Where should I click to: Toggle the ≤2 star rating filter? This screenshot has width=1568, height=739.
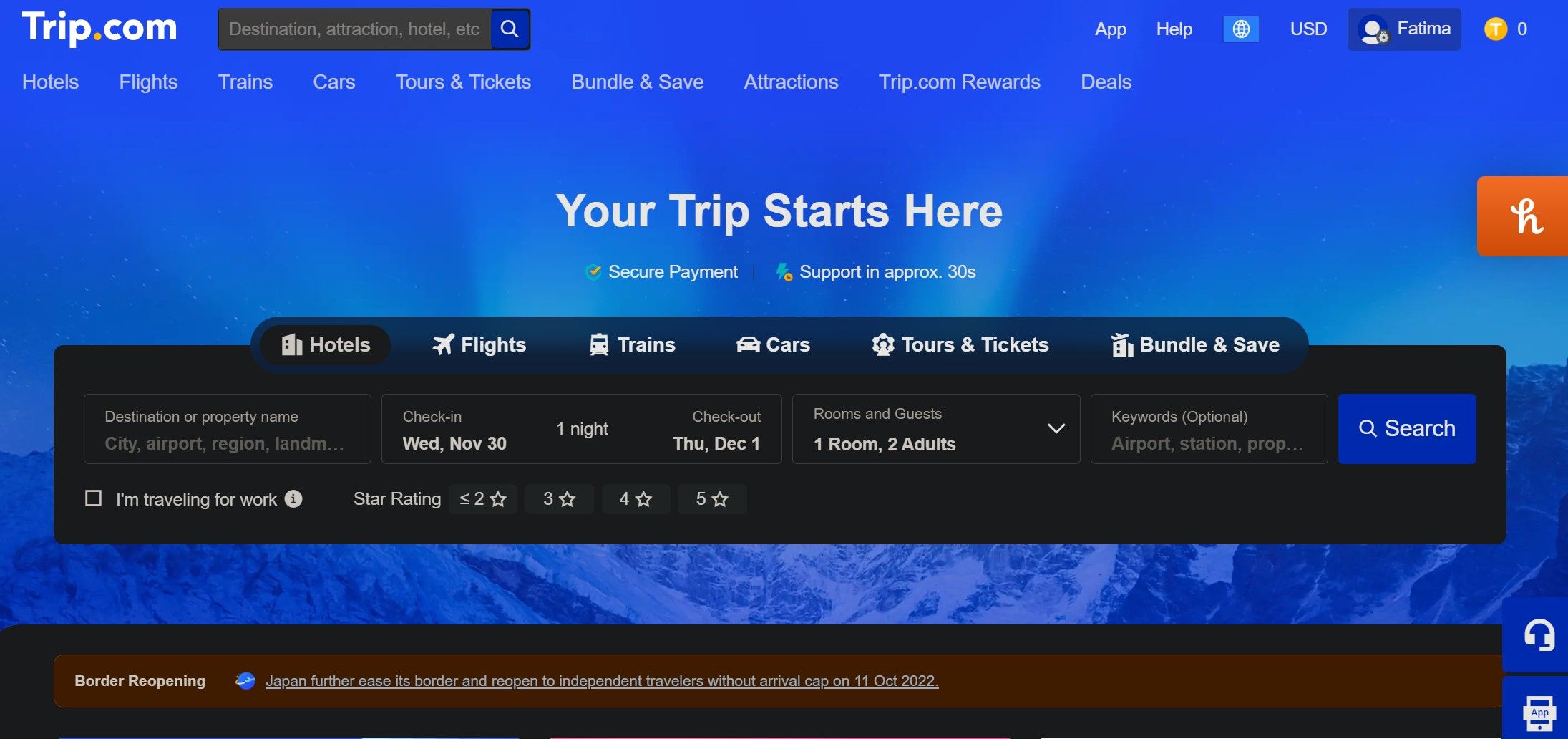(x=483, y=499)
